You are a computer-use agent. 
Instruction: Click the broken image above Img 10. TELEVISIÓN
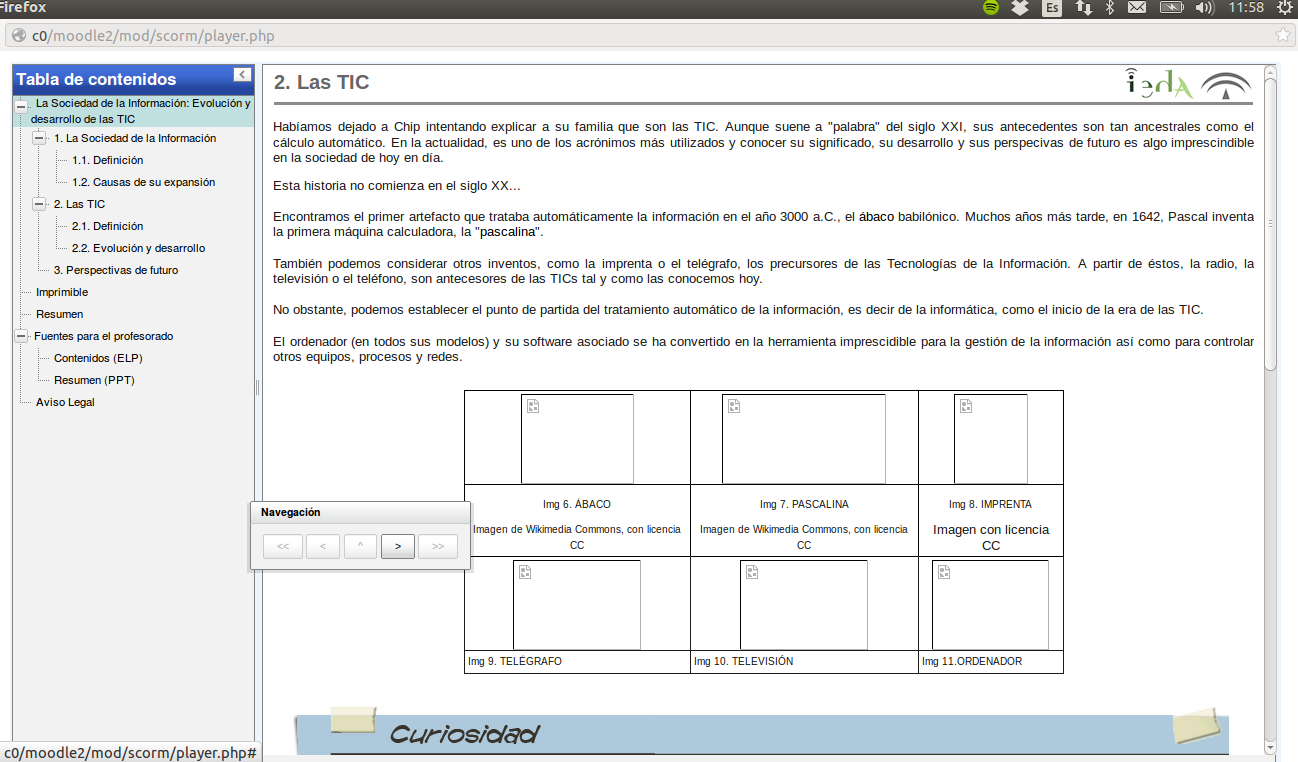(804, 605)
